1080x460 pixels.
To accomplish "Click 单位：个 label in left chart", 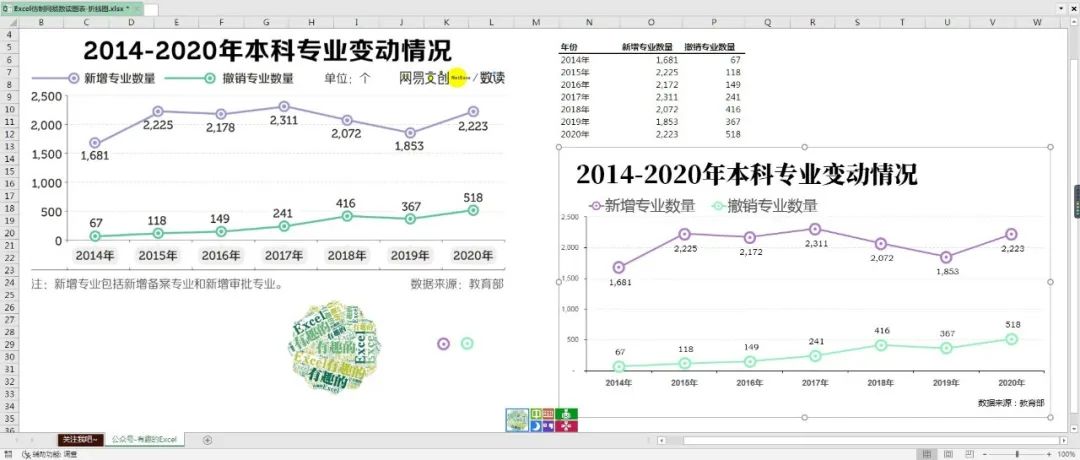I will pos(347,78).
